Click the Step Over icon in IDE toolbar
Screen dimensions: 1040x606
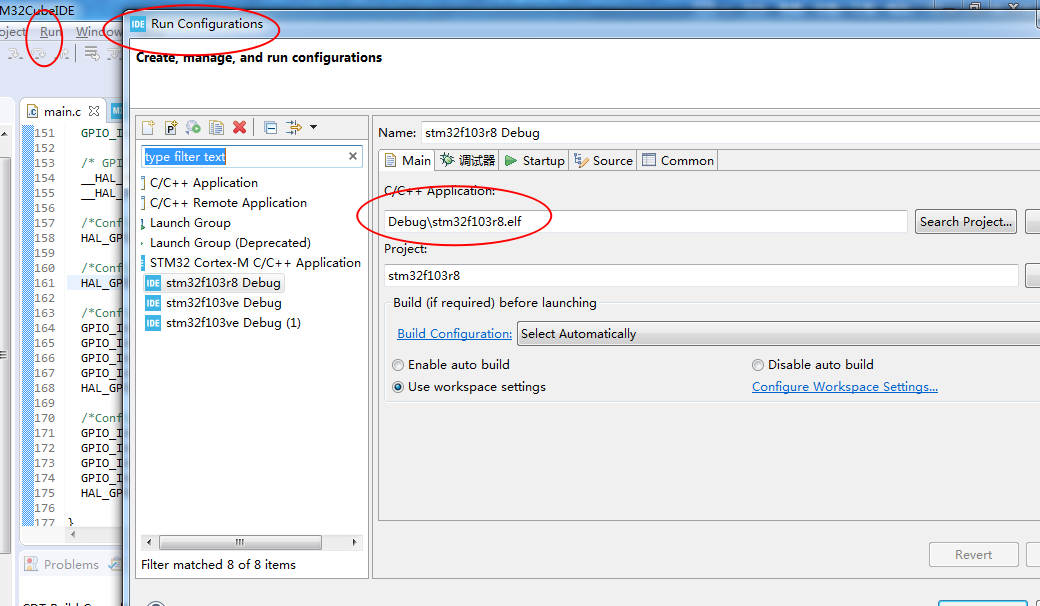click(38, 54)
